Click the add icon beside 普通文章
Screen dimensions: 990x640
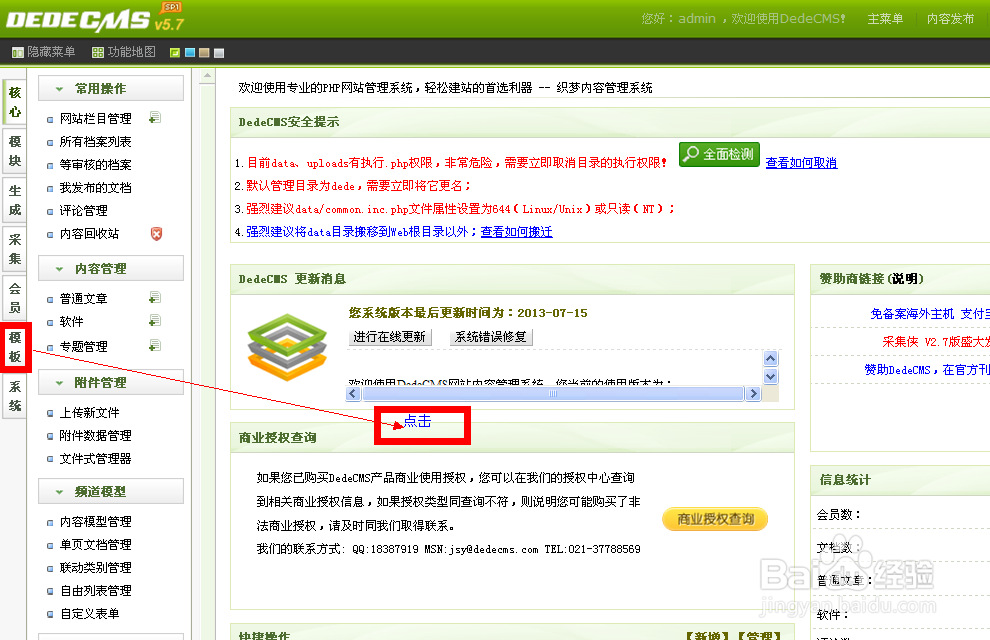tap(155, 297)
